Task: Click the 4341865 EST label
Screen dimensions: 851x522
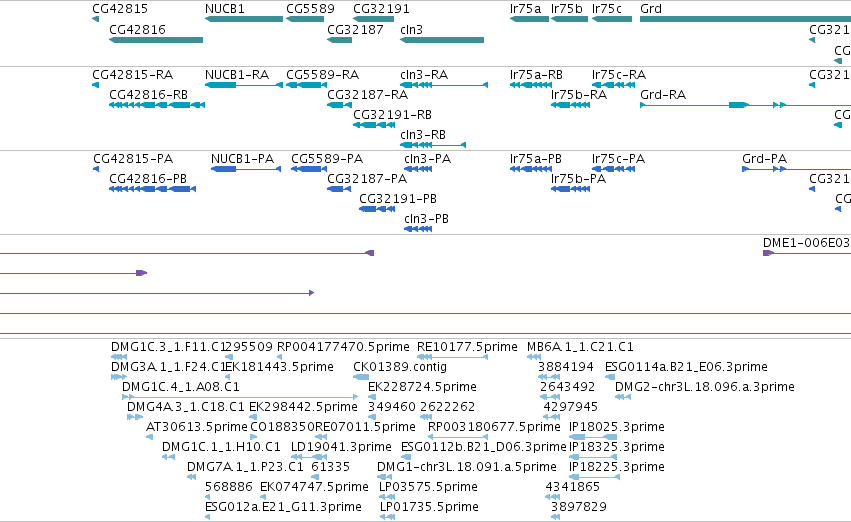Action: tap(573, 487)
